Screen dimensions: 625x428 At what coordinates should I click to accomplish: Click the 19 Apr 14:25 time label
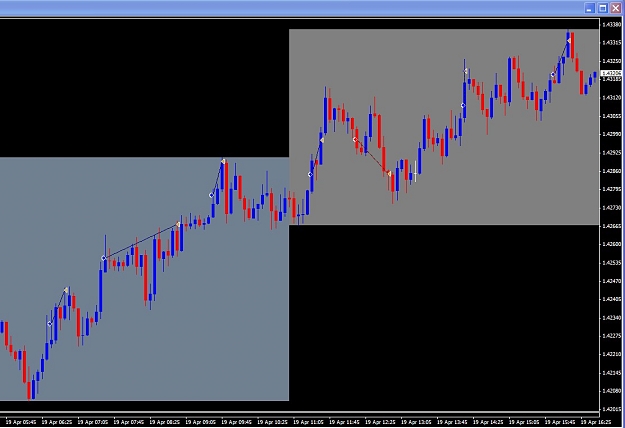coord(488,422)
